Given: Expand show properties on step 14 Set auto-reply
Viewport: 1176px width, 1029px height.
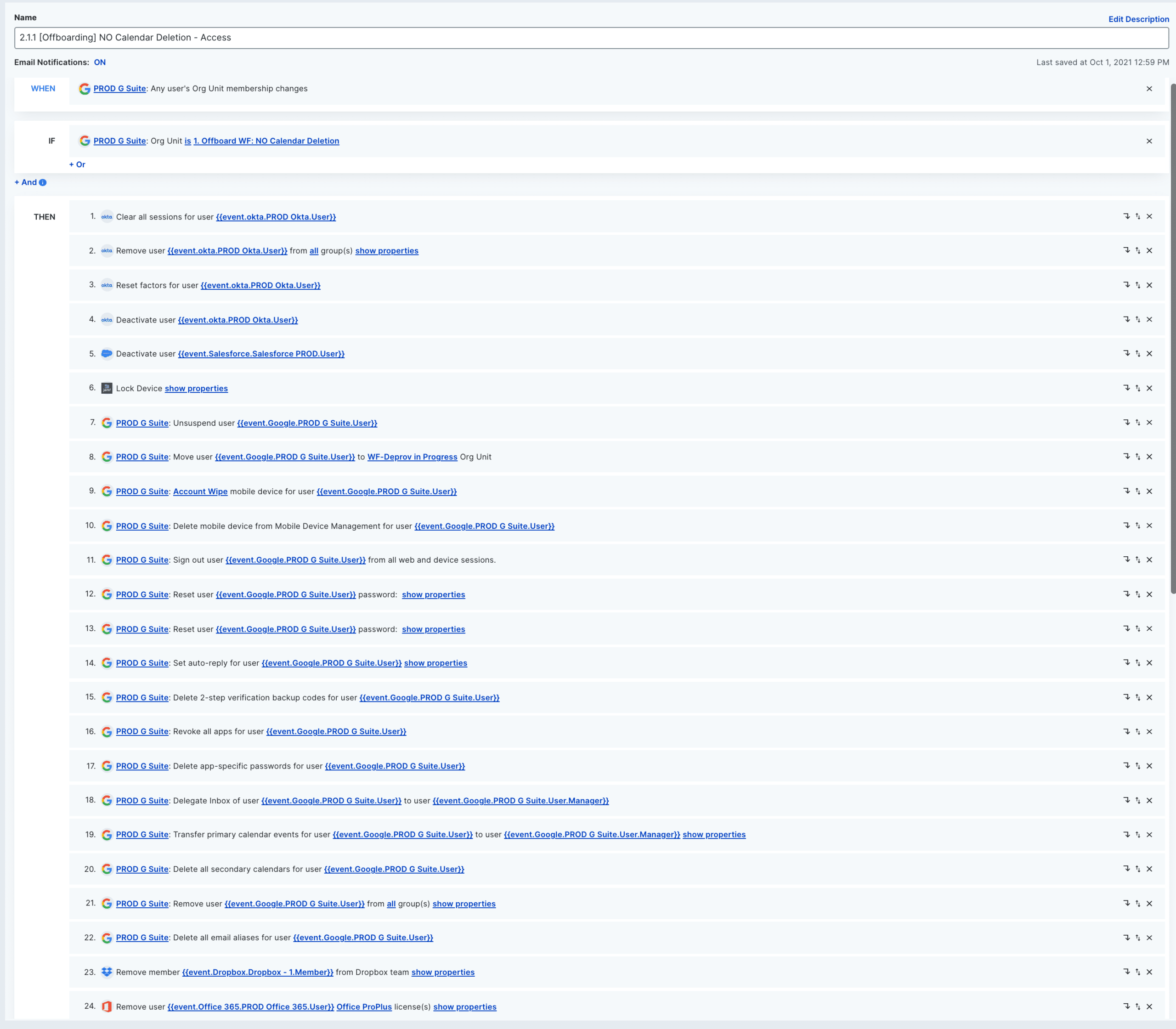Looking at the screenshot, I should coord(436,663).
